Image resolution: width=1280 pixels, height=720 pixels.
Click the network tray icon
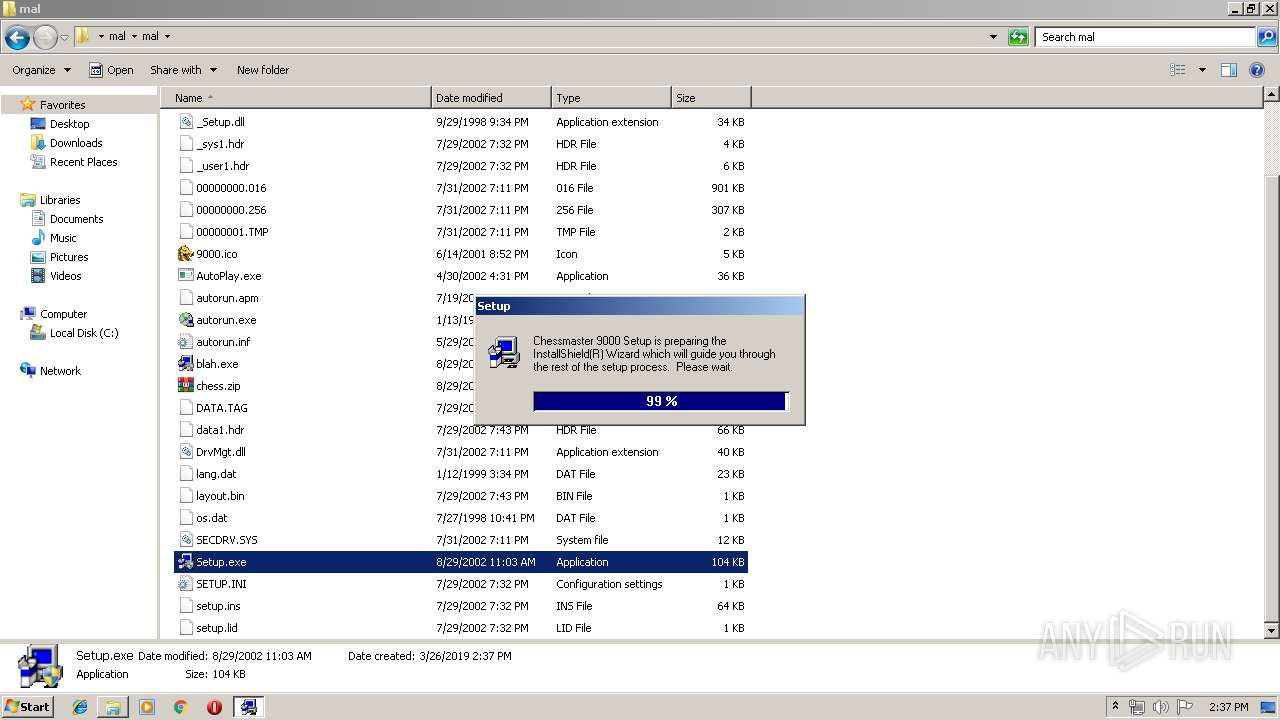(x=1137, y=707)
